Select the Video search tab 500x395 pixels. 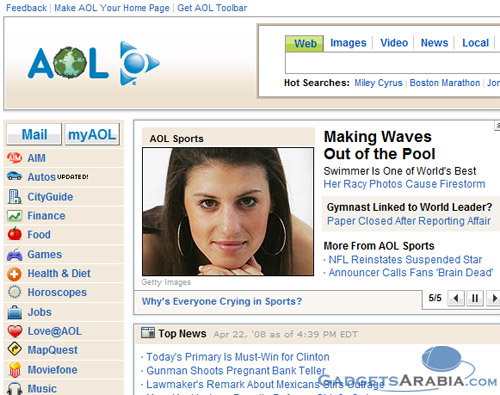[x=394, y=43]
